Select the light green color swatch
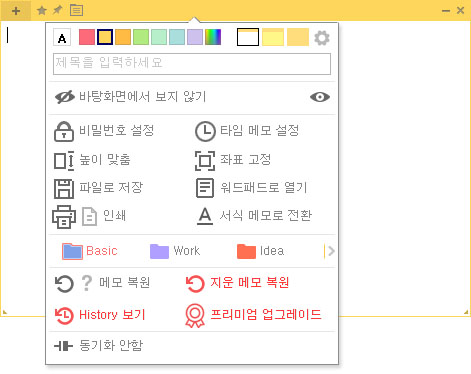Image resolution: width=471 pixels, height=374 pixels. pos(141,37)
